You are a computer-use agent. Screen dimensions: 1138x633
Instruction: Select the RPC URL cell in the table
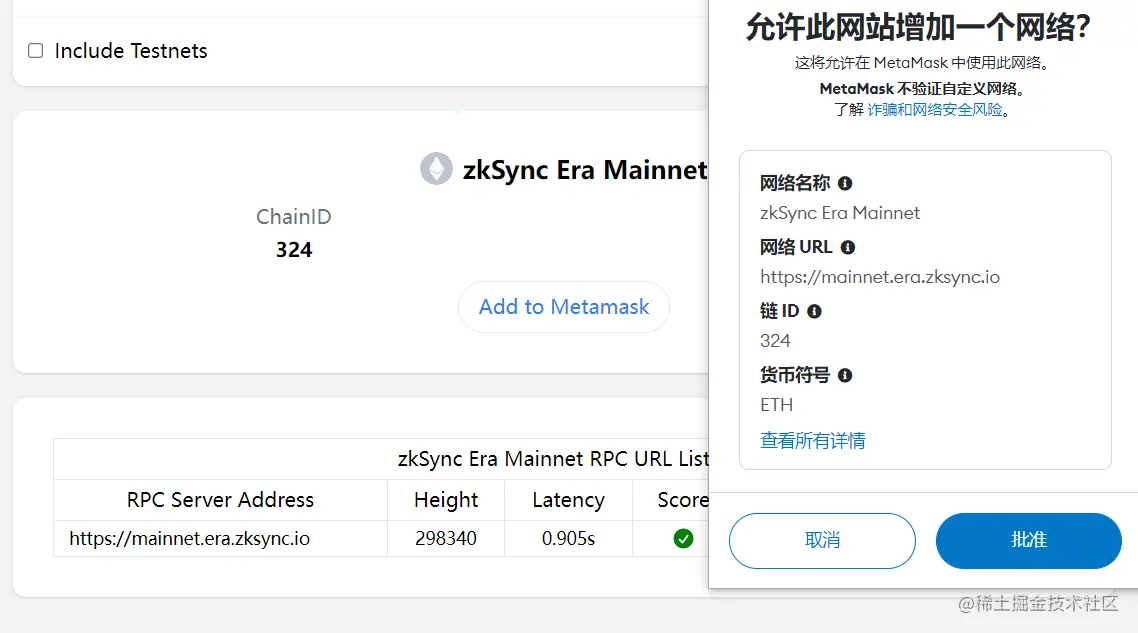coord(190,539)
